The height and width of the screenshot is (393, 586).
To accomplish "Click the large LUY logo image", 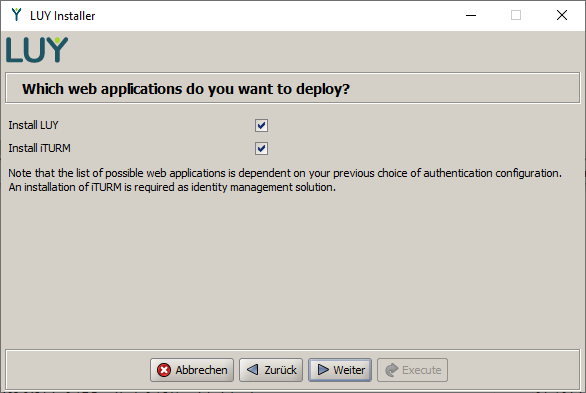I will (x=37, y=50).
